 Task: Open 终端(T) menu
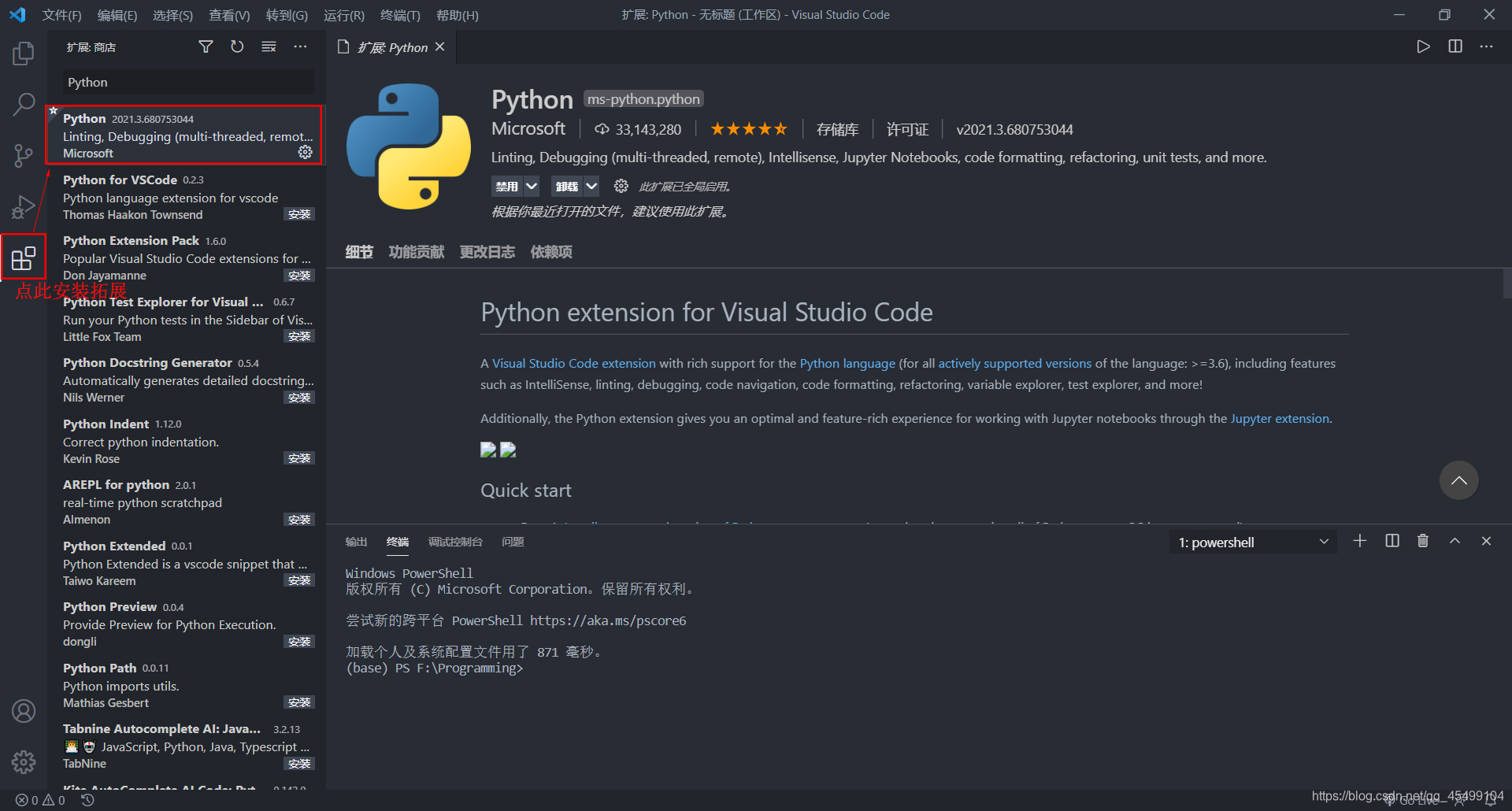click(400, 15)
